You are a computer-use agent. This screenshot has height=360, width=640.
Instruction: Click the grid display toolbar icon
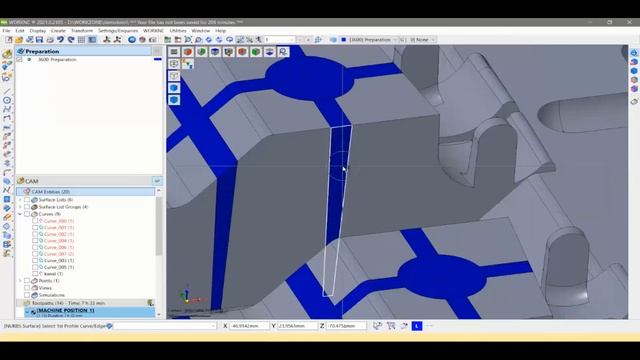pyautogui.click(x=82, y=40)
